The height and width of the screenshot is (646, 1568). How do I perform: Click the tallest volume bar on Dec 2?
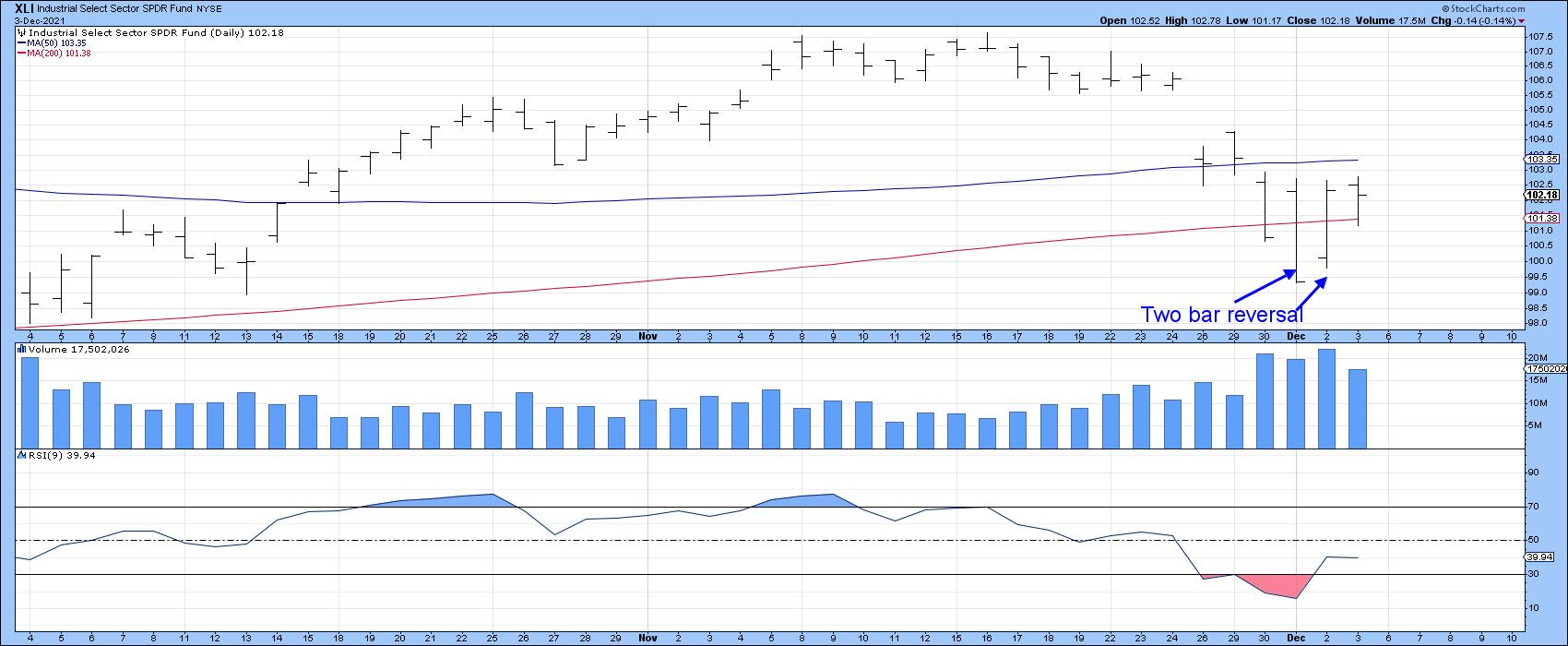click(x=1326, y=399)
